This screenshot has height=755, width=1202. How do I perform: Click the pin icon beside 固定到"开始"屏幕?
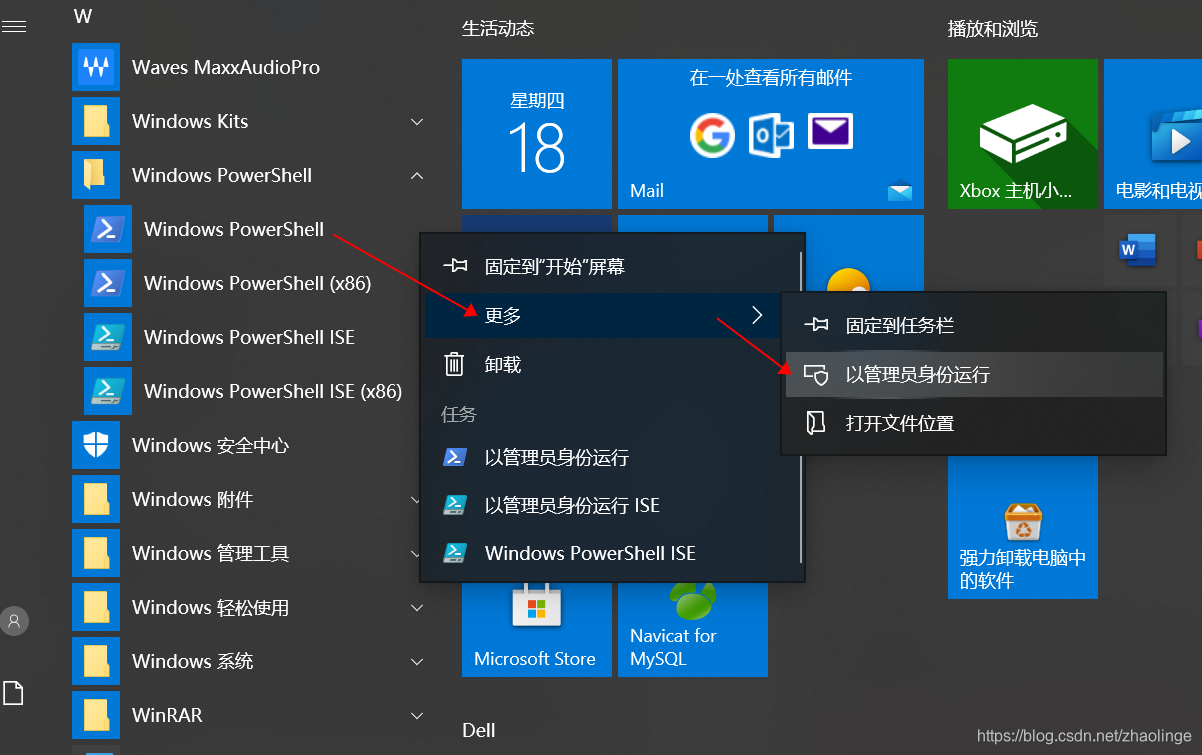455,266
